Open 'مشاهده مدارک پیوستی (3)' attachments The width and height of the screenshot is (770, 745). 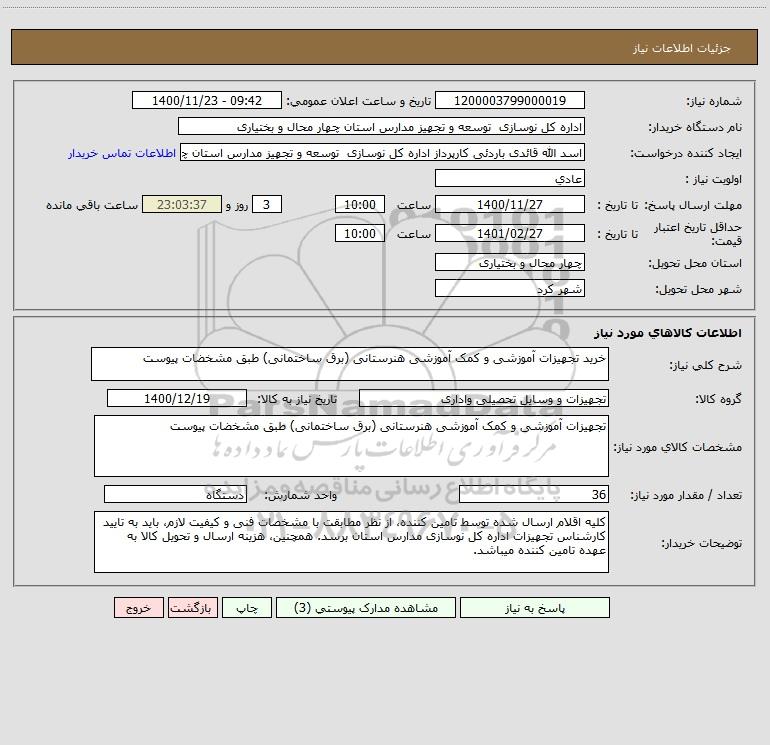pos(366,608)
